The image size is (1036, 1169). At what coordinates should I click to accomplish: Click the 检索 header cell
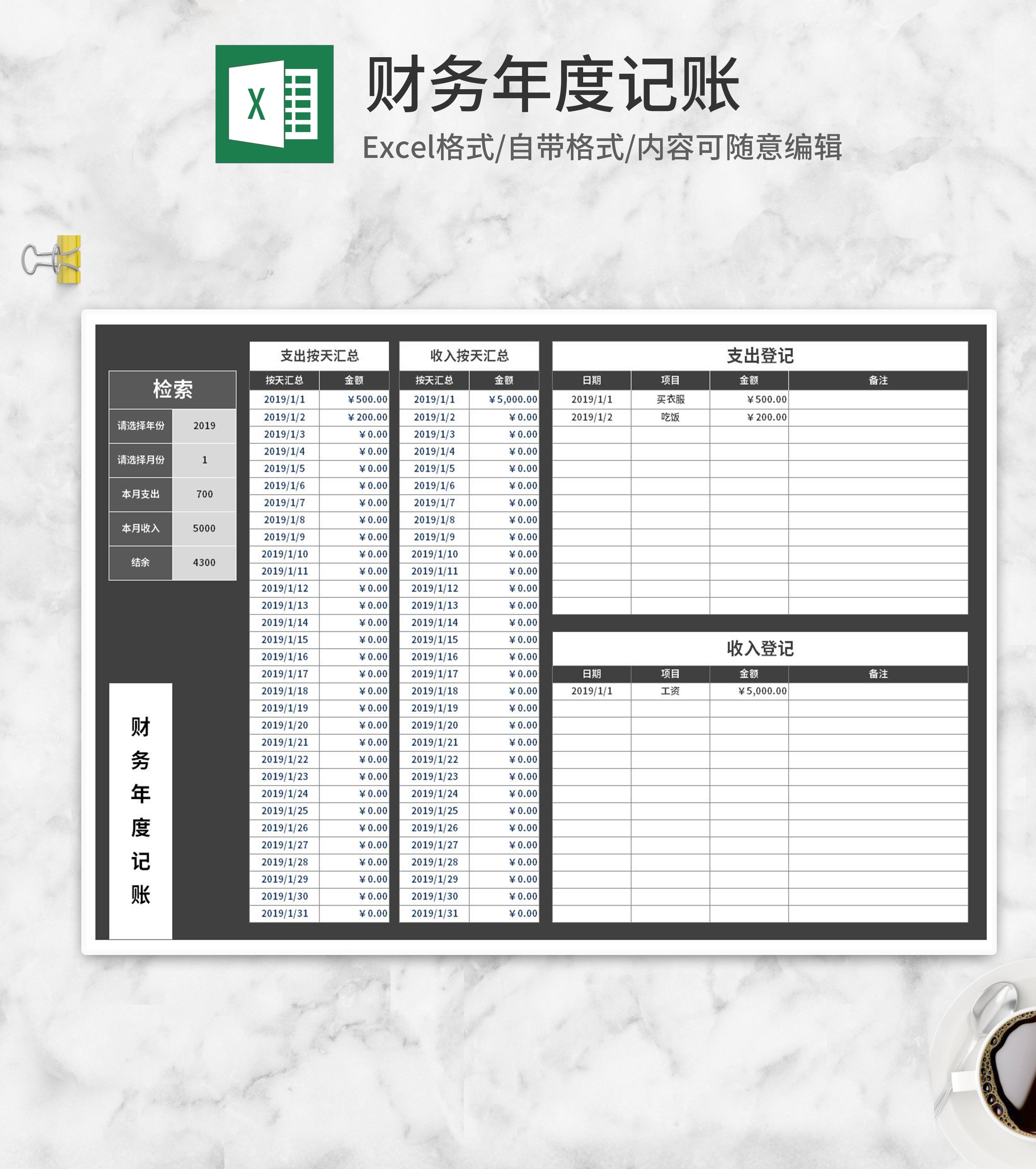[x=172, y=390]
